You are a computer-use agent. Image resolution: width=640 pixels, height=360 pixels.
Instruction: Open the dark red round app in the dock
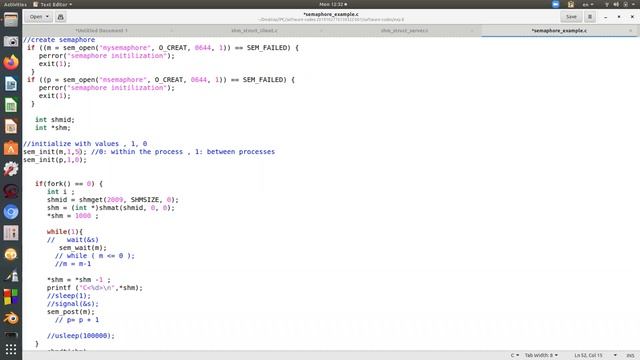(11, 191)
